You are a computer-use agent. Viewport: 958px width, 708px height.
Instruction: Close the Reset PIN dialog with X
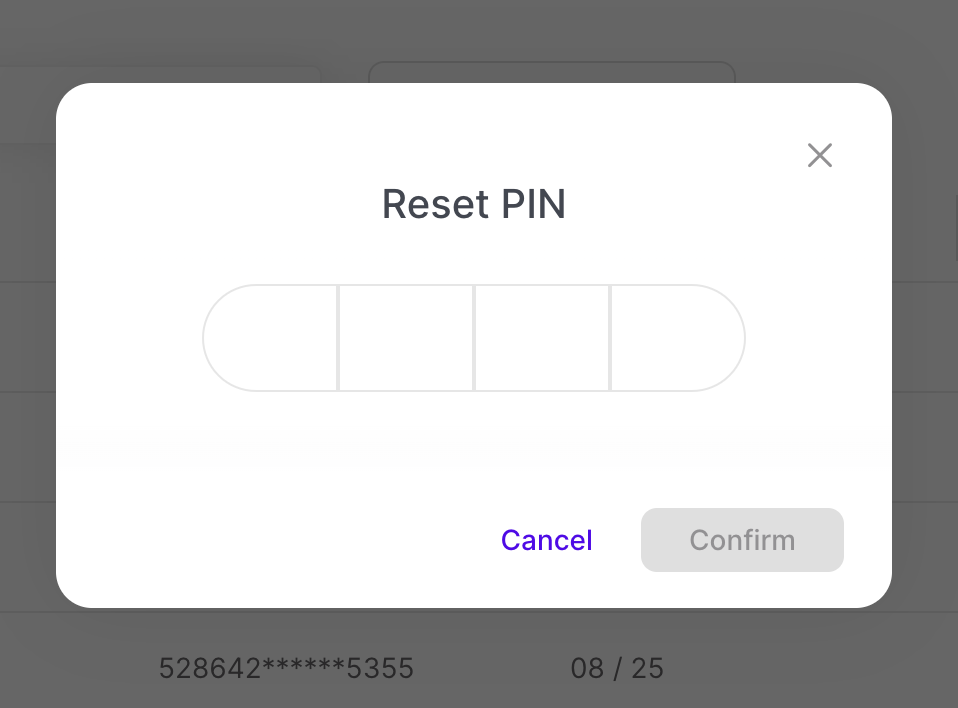point(820,155)
